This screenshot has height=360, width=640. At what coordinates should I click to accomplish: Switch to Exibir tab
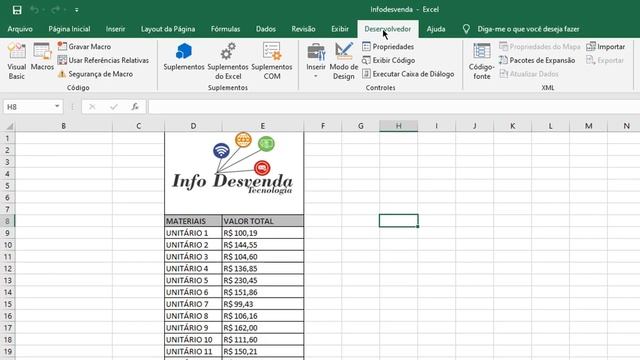tap(340, 29)
